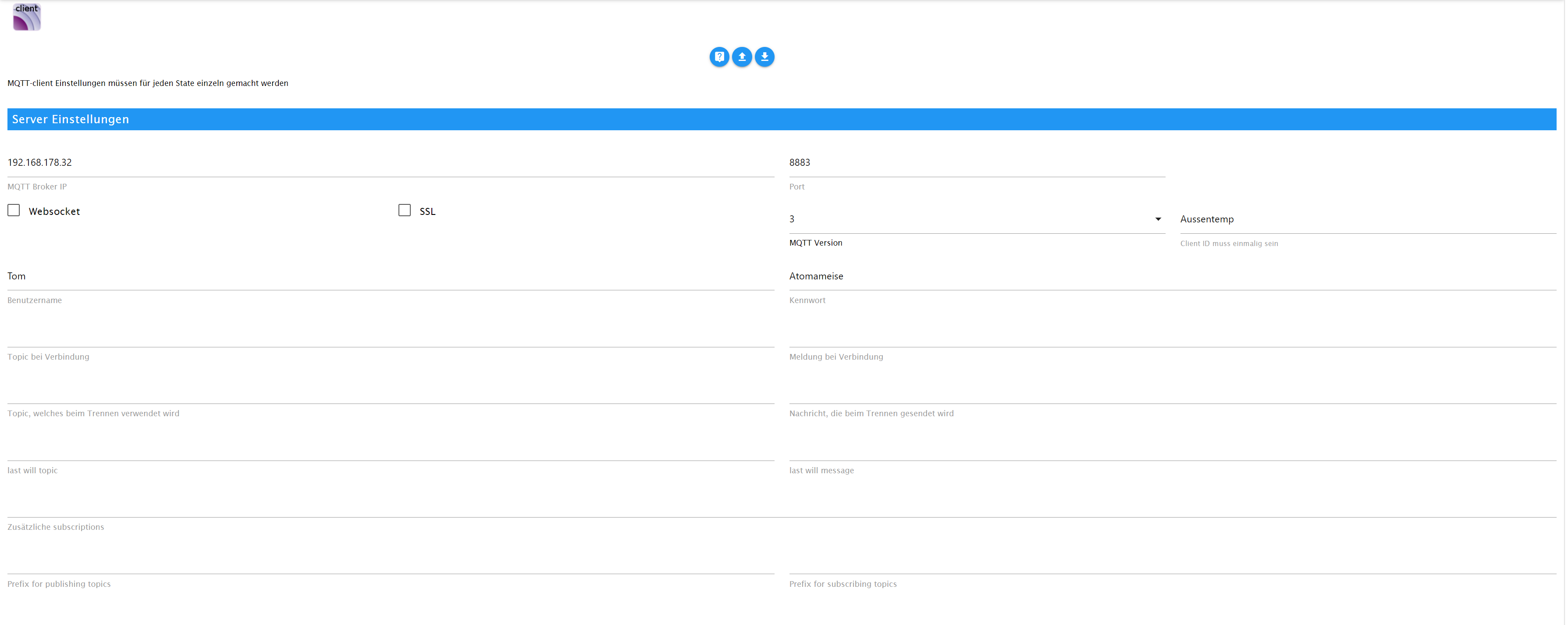This screenshot has width=1568, height=625.
Task: Click the MQTT Broker IP field
Action: pos(391,163)
